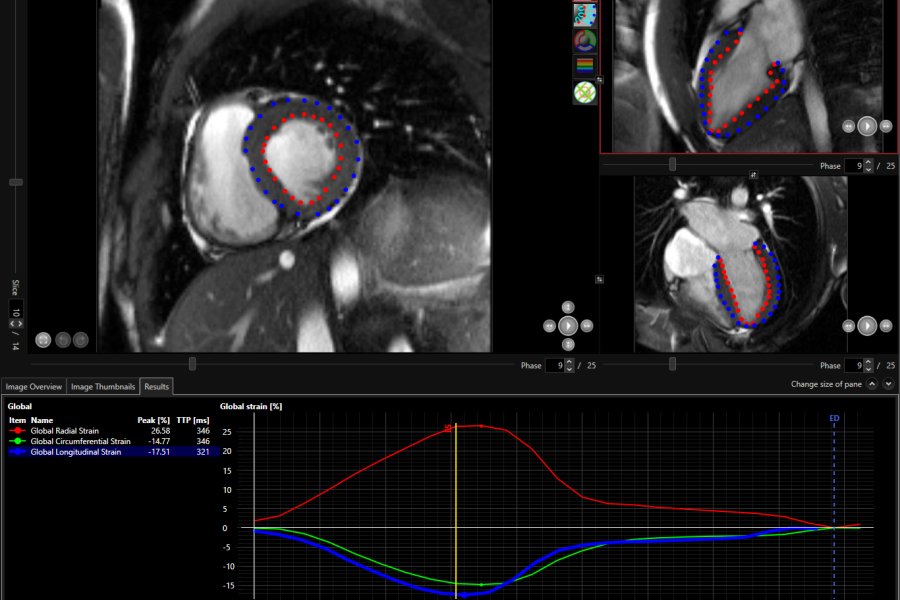Screen dimensions: 900x600
Task: Play the bottom-right four-chamber cine
Action: coord(867,325)
